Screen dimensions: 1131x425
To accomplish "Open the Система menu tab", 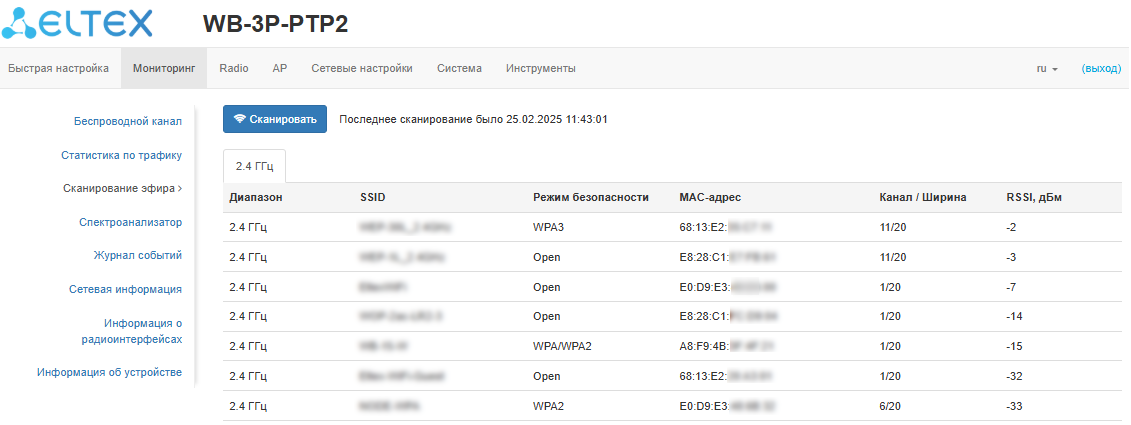I will [x=459, y=69].
